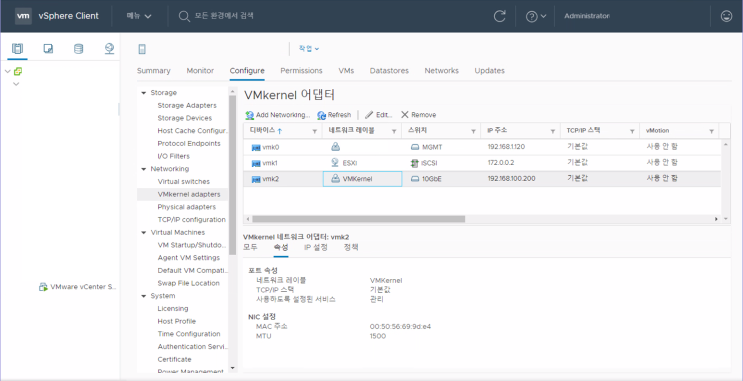Open the VMs and Templates inventory view

(x=48, y=48)
